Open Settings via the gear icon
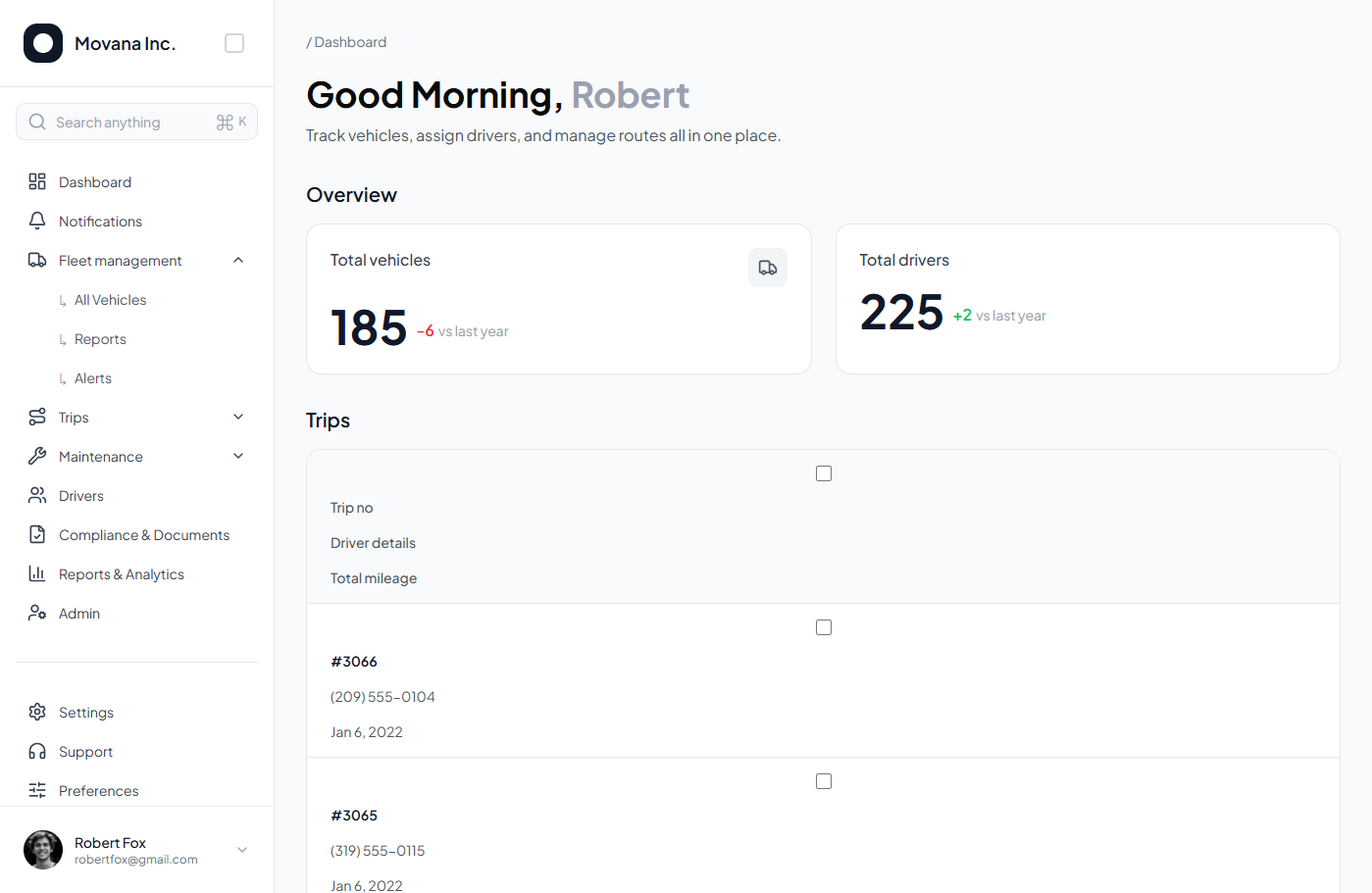The height and width of the screenshot is (893, 1372). pyautogui.click(x=37, y=713)
